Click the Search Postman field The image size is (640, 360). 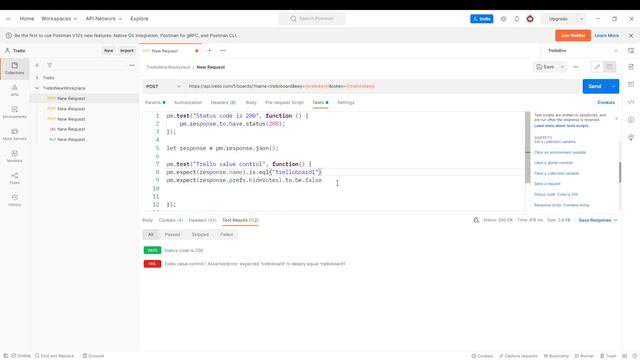click(x=312, y=19)
